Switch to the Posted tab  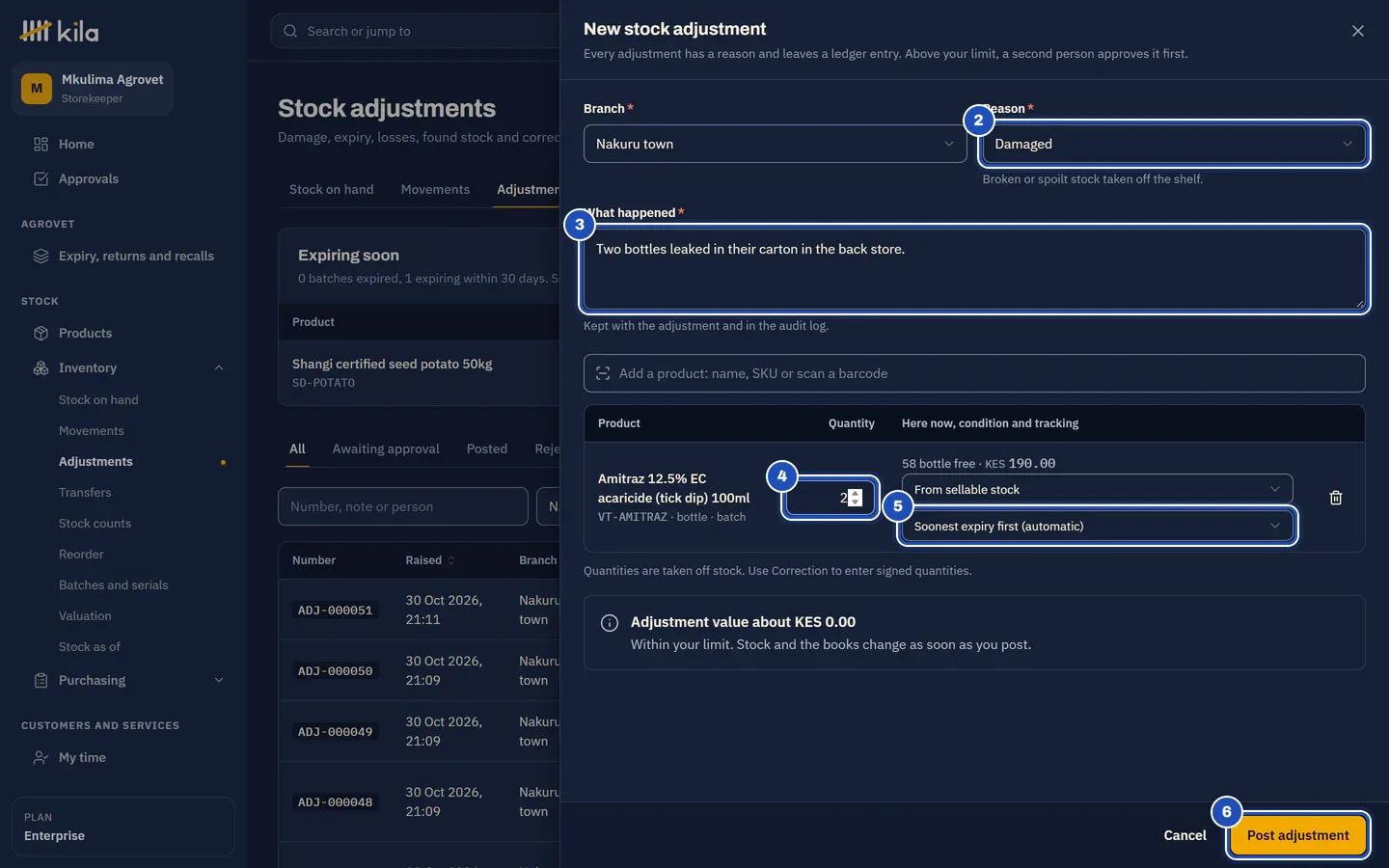[487, 448]
